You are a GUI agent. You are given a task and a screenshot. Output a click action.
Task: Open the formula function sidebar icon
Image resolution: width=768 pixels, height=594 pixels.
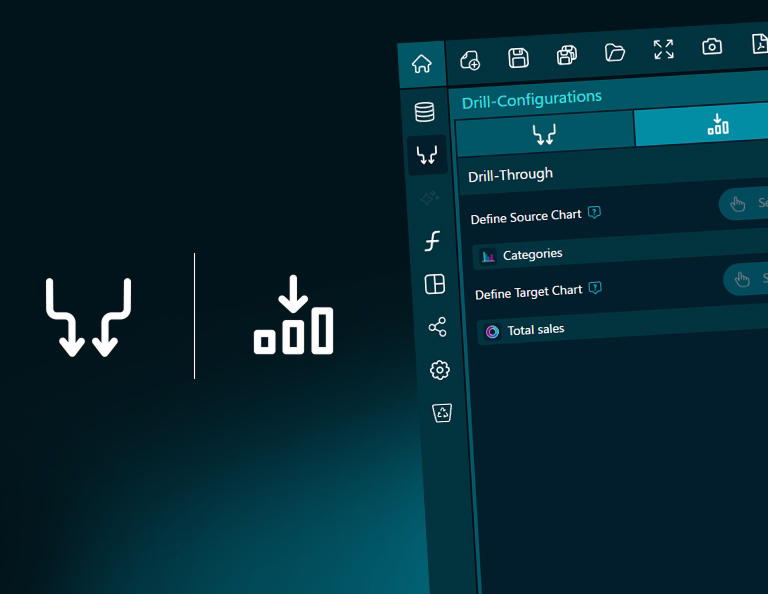point(432,241)
